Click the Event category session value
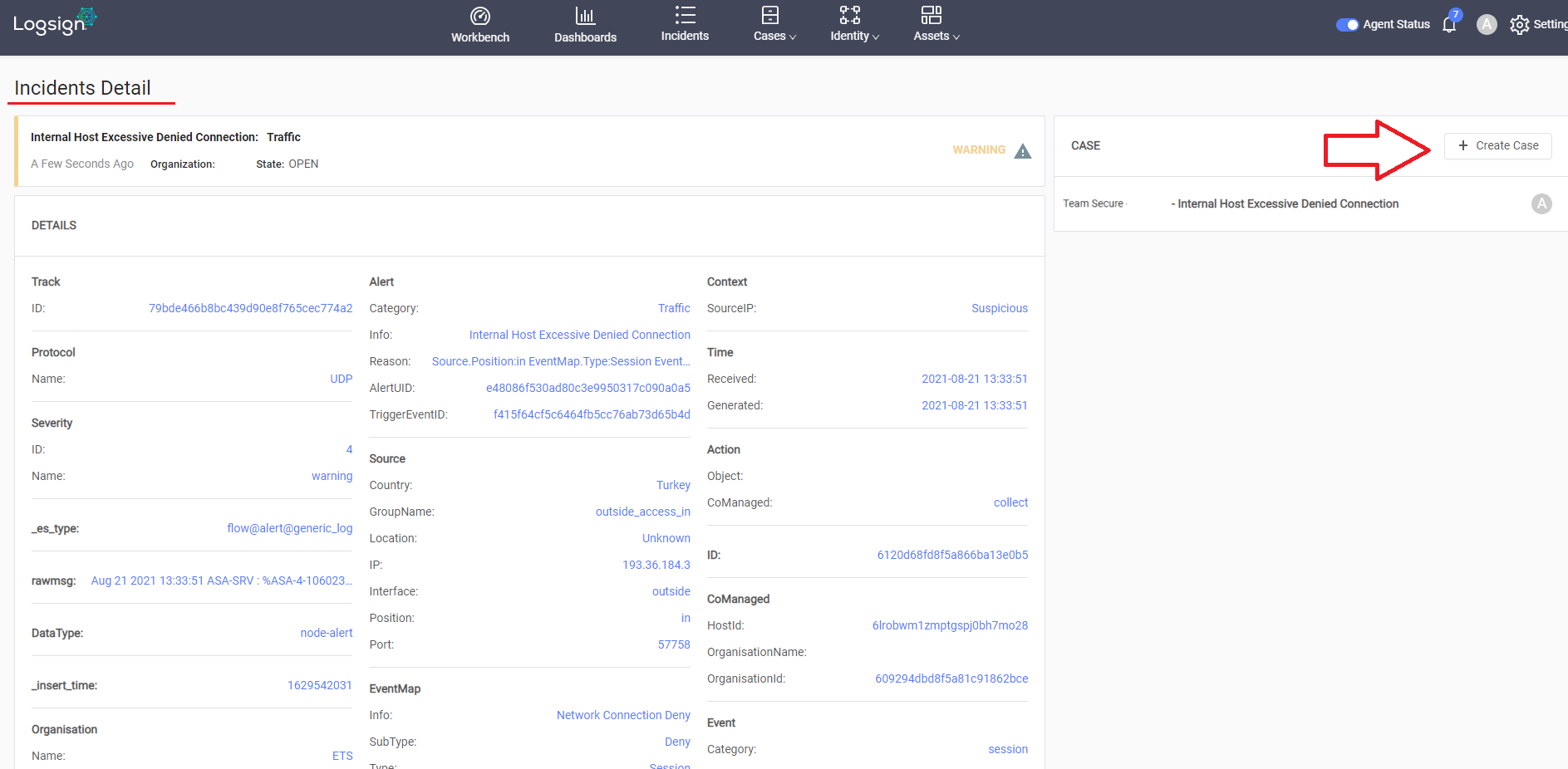This screenshot has width=1568, height=769. click(x=1008, y=749)
